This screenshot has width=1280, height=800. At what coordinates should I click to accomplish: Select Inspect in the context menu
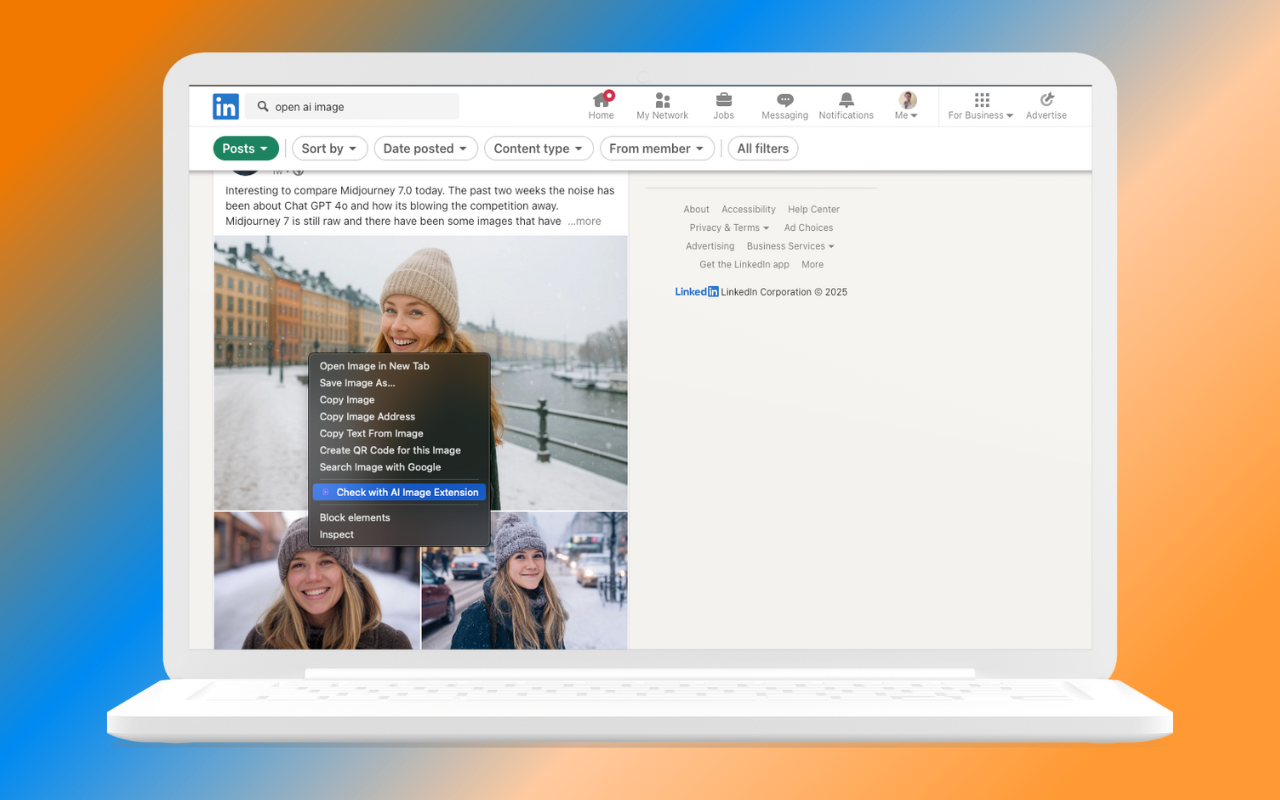click(337, 535)
